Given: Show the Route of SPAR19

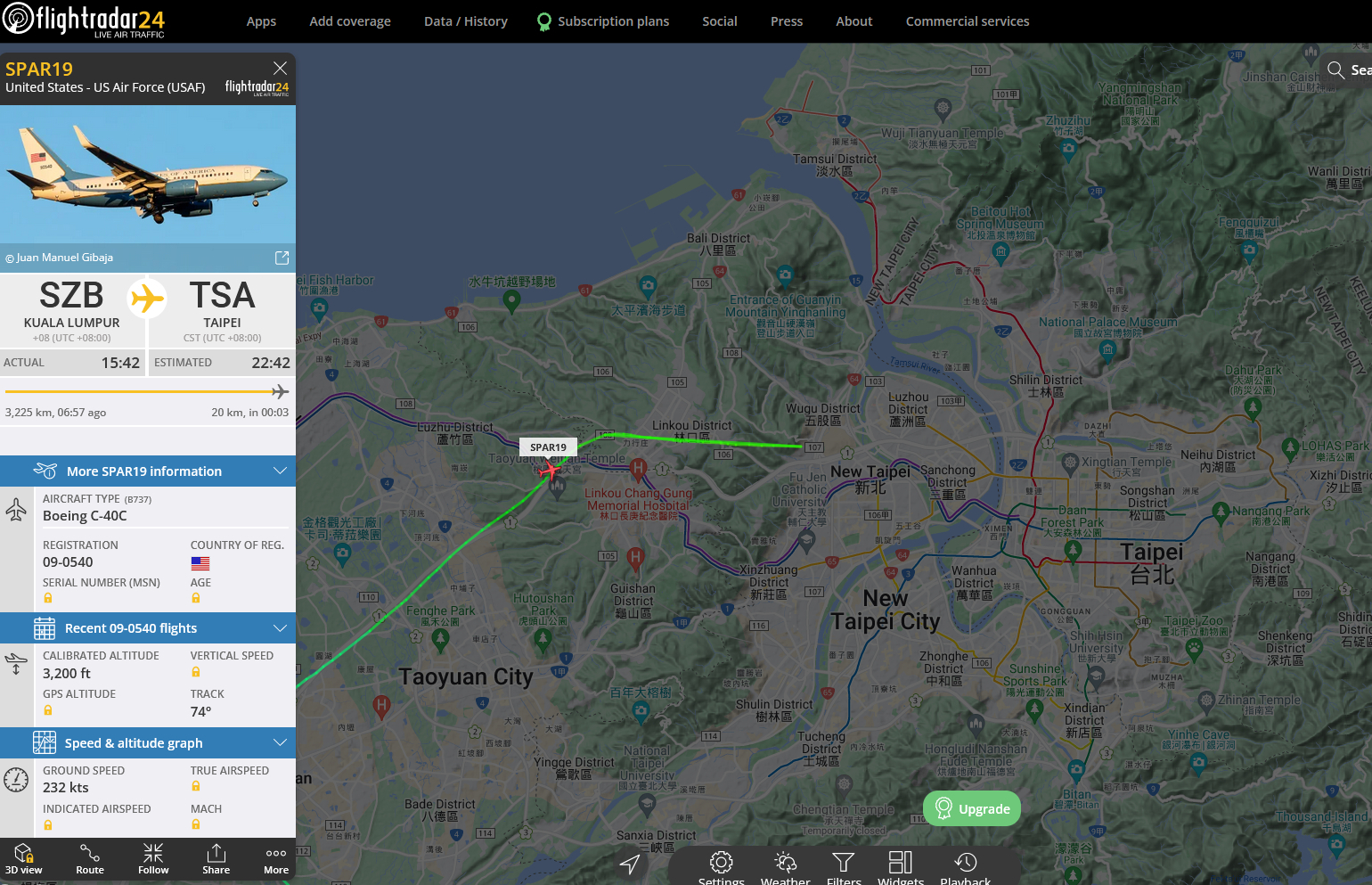Looking at the screenshot, I should 89,859.
